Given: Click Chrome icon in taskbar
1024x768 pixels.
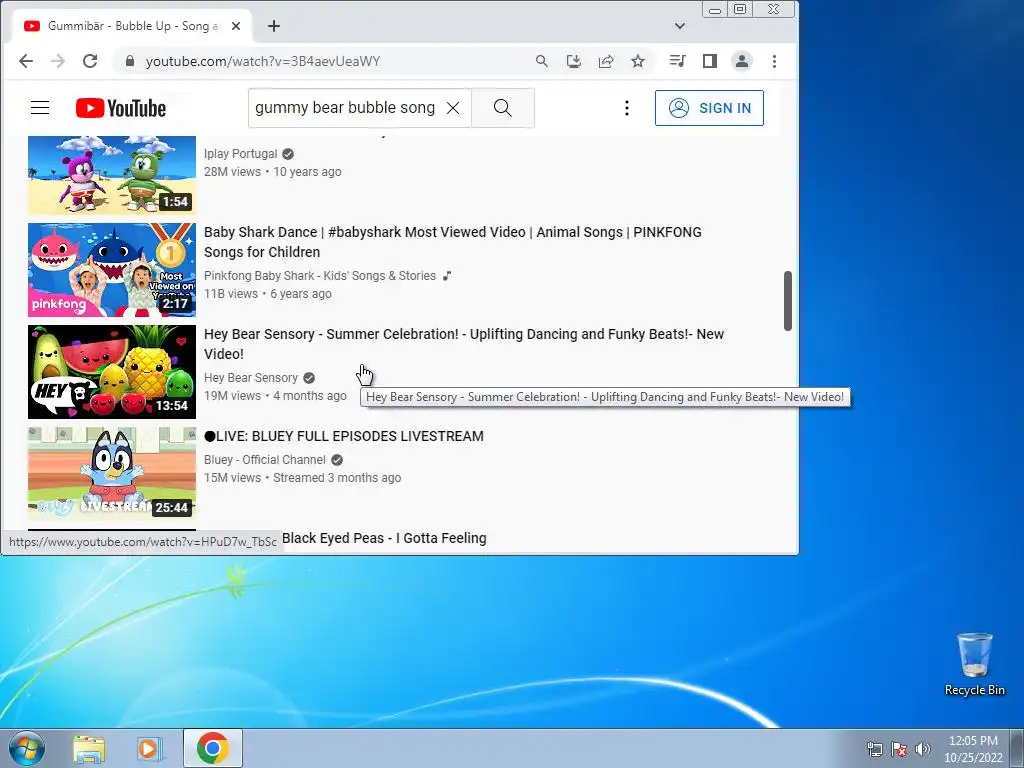Looking at the screenshot, I should tap(213, 748).
